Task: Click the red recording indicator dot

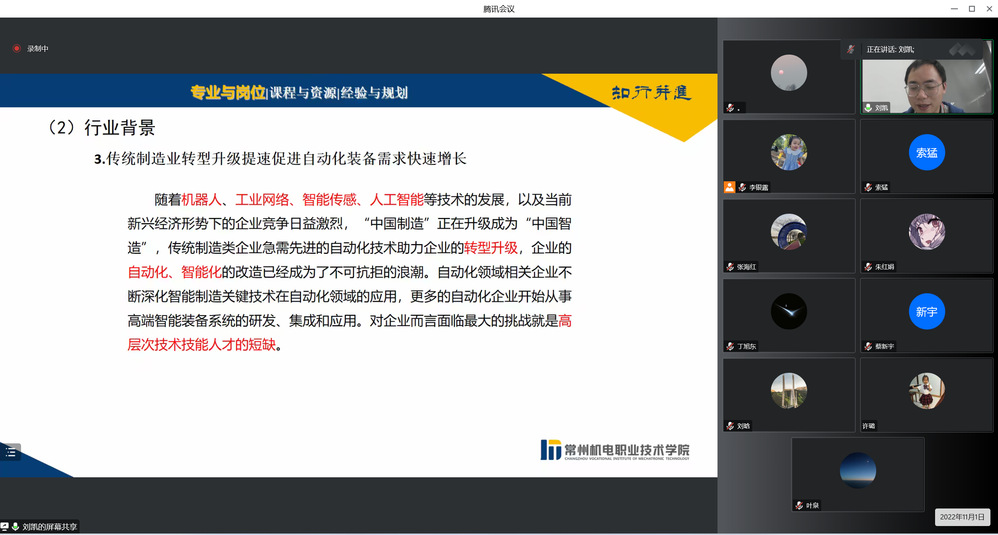Action: pos(16,48)
